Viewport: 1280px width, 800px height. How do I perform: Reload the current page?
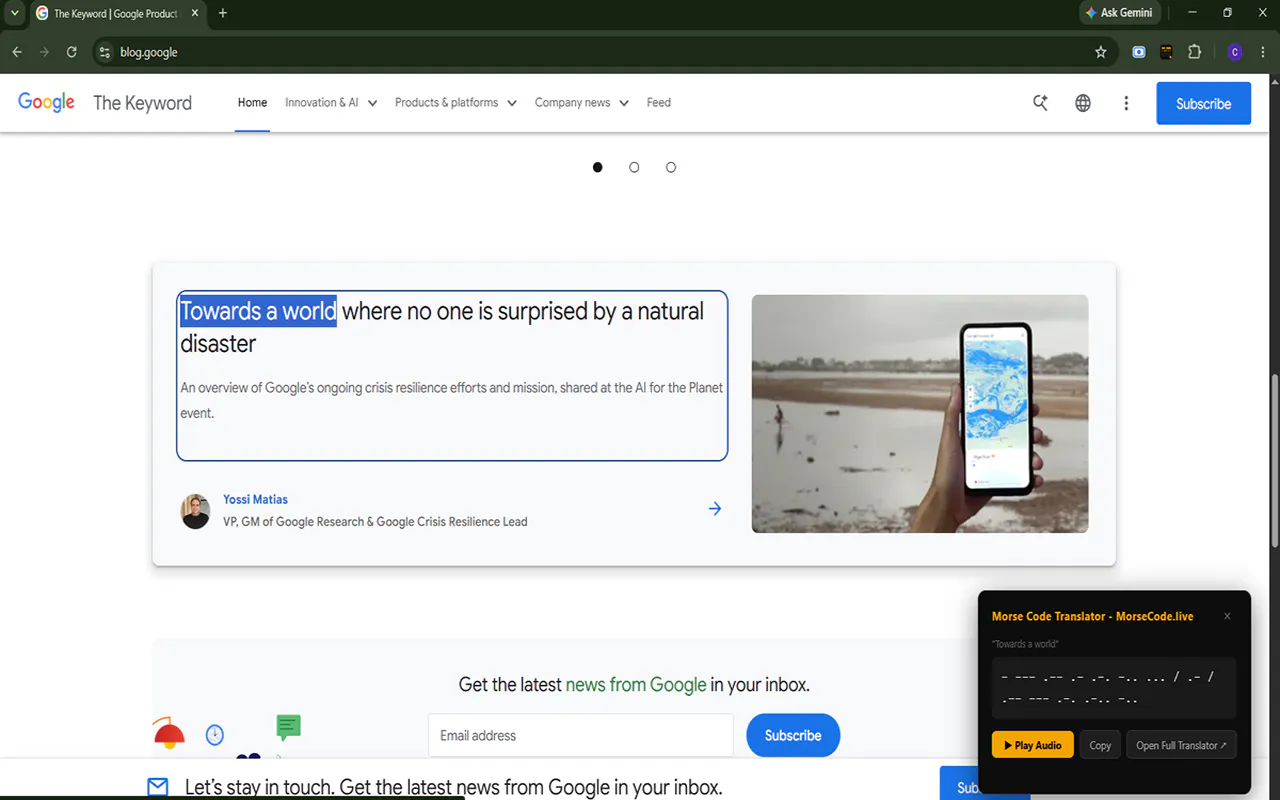coord(72,52)
